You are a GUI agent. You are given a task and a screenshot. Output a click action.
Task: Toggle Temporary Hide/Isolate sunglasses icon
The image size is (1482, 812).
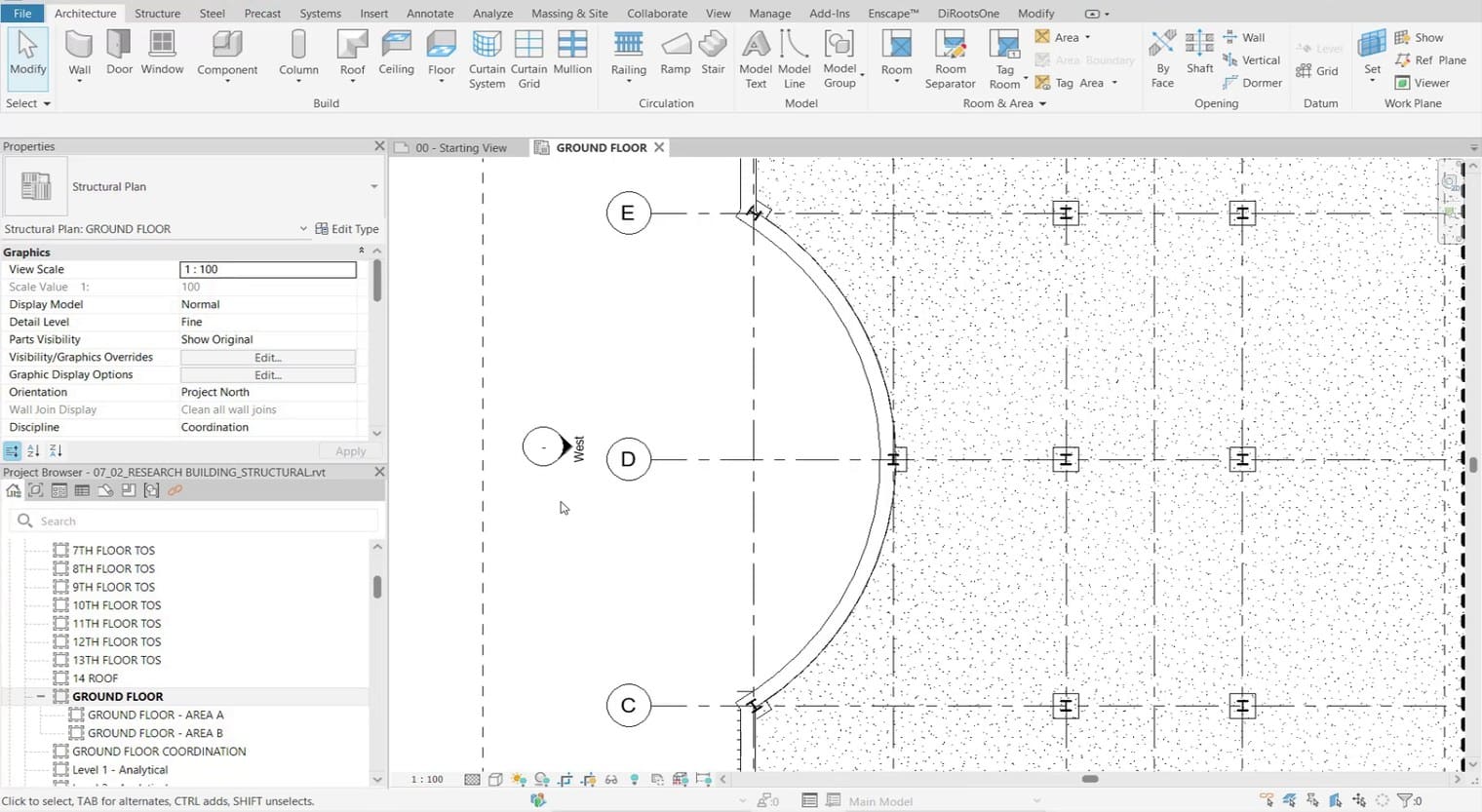[611, 780]
